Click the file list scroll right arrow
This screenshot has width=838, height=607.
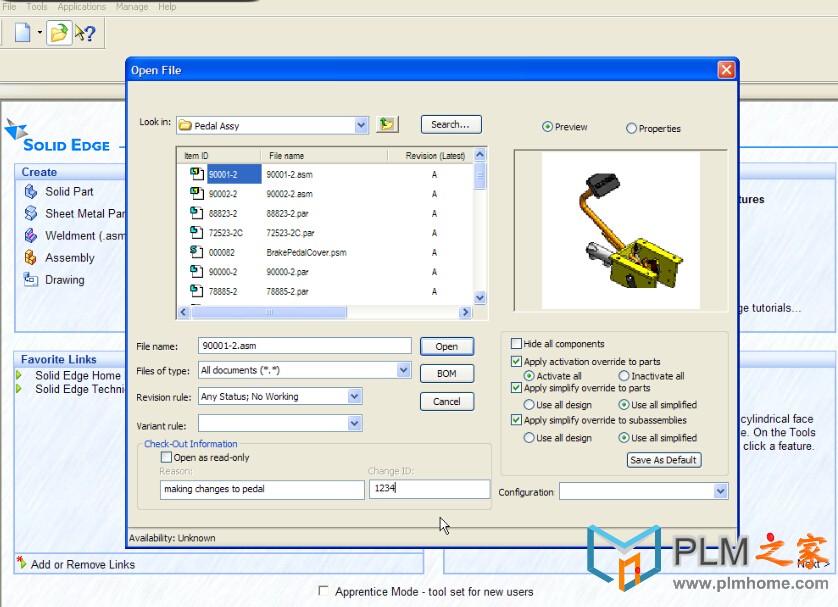[x=465, y=312]
